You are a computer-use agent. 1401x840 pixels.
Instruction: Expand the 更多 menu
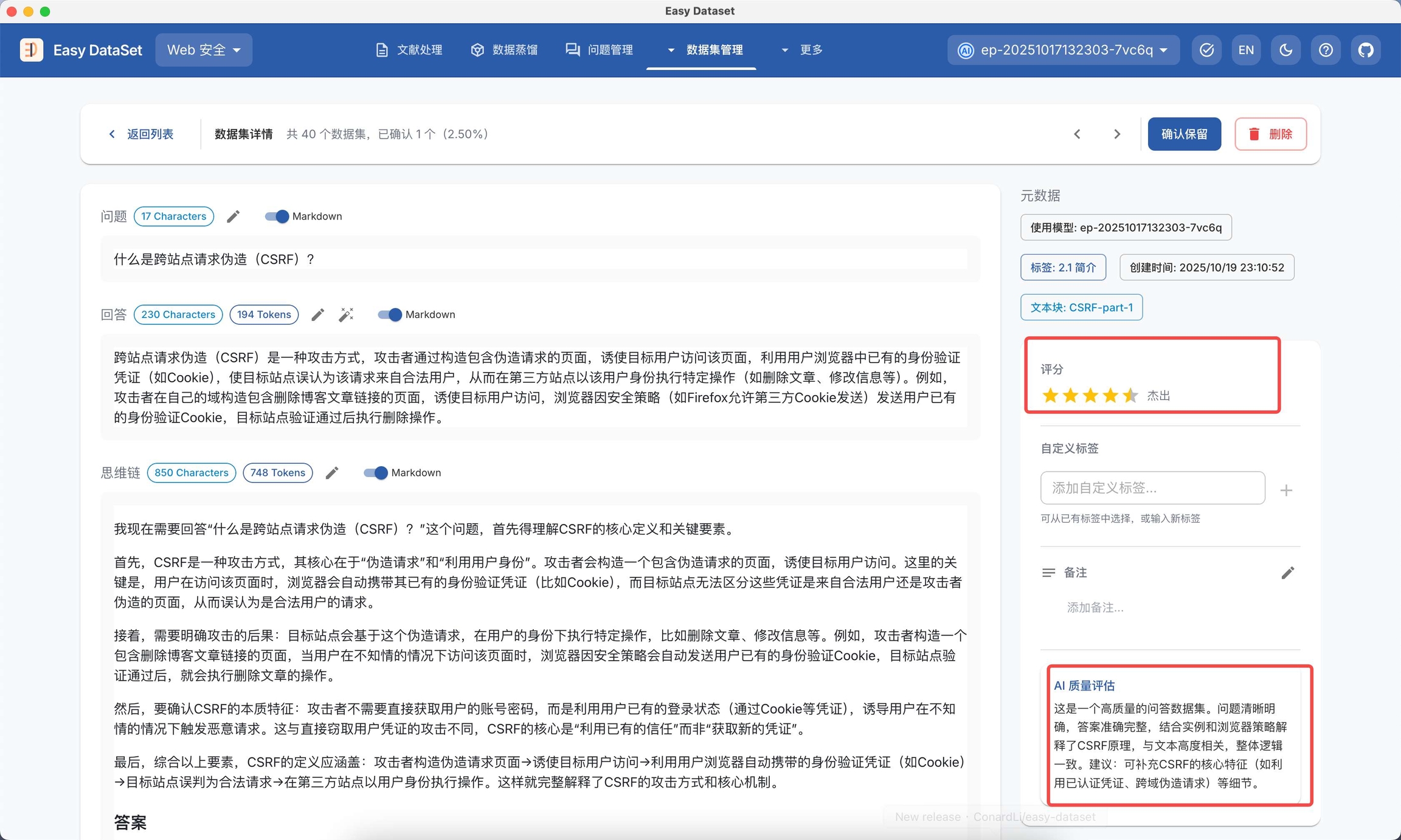(x=802, y=50)
